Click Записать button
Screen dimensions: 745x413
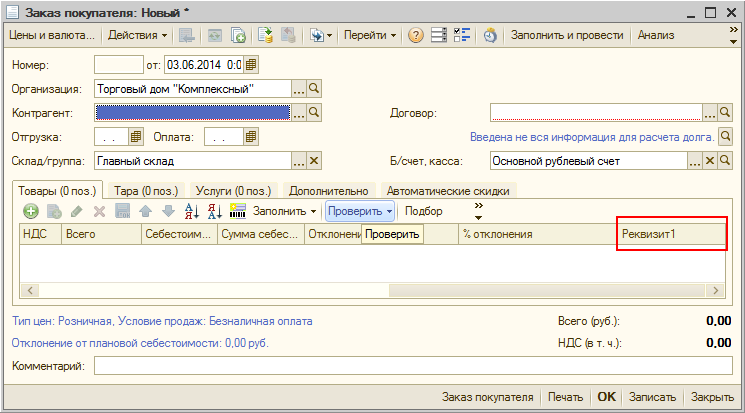coord(652,397)
